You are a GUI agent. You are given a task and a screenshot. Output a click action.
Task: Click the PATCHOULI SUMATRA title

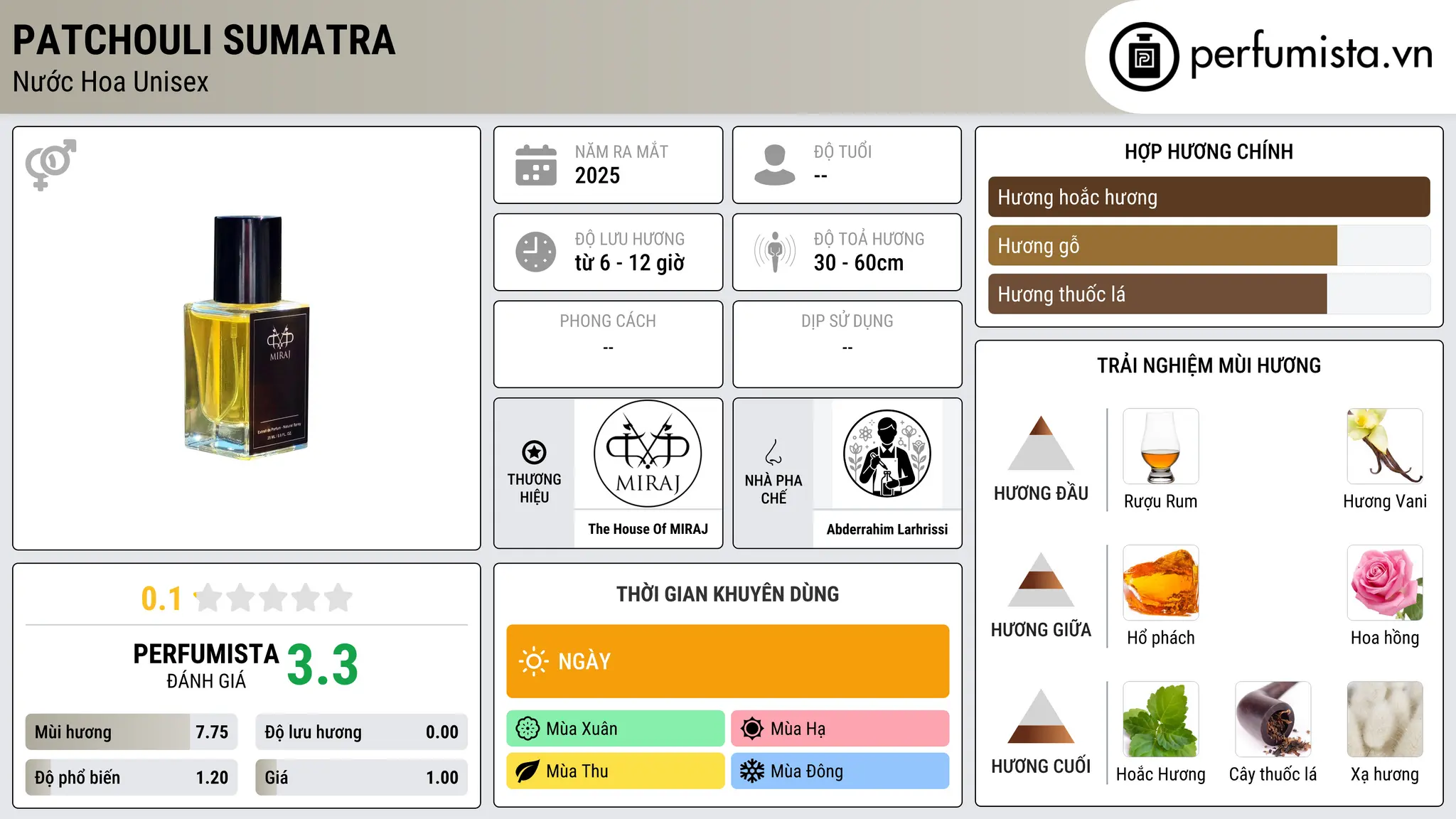(x=204, y=40)
